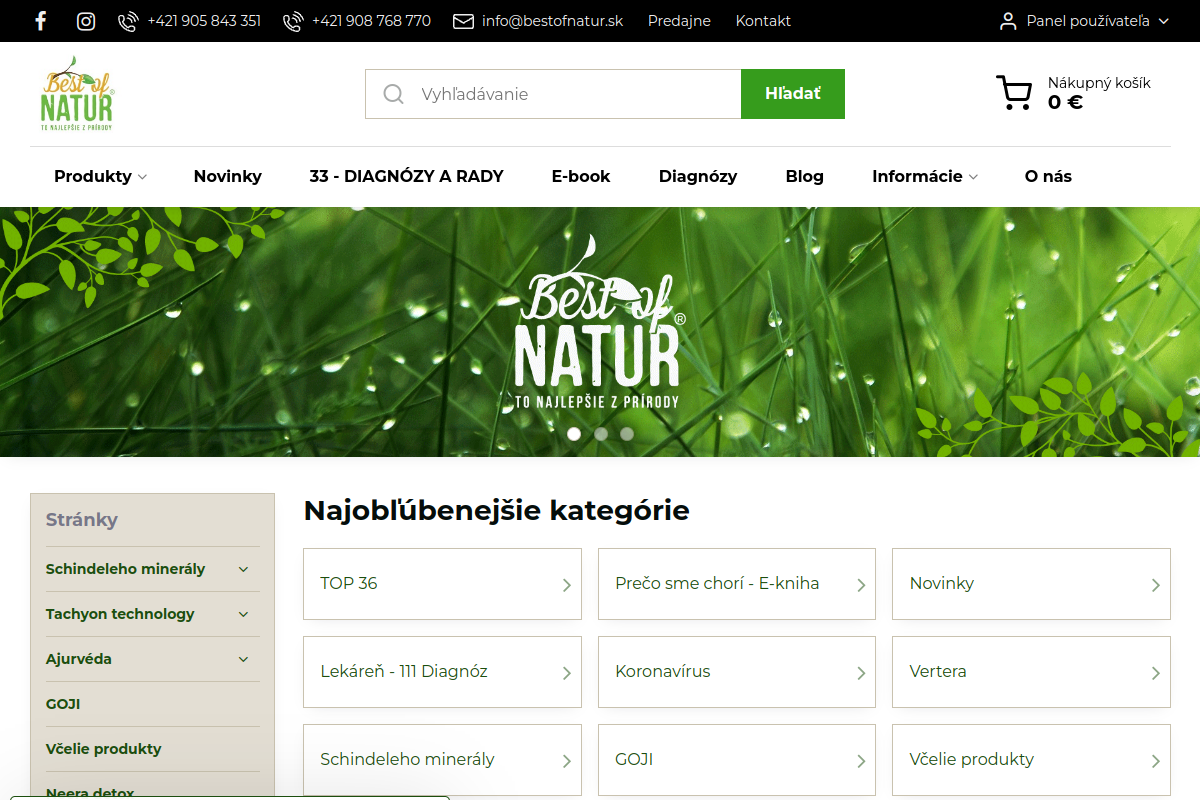Open the Vertera category card
The height and width of the screenshot is (800, 1200).
point(1031,672)
